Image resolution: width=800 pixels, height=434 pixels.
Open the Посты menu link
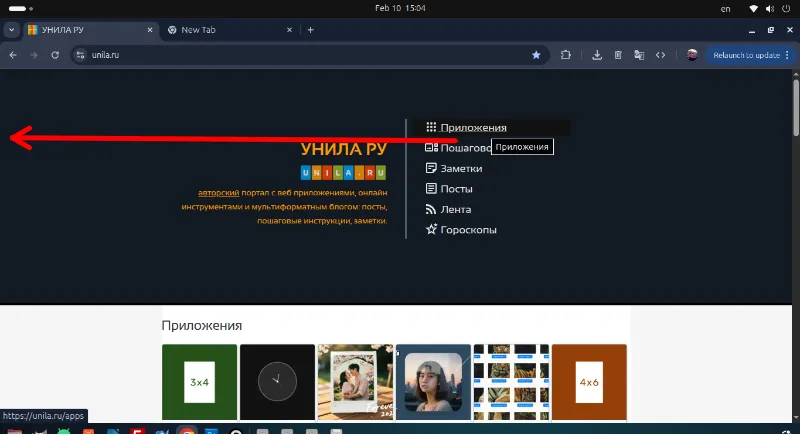(x=456, y=189)
